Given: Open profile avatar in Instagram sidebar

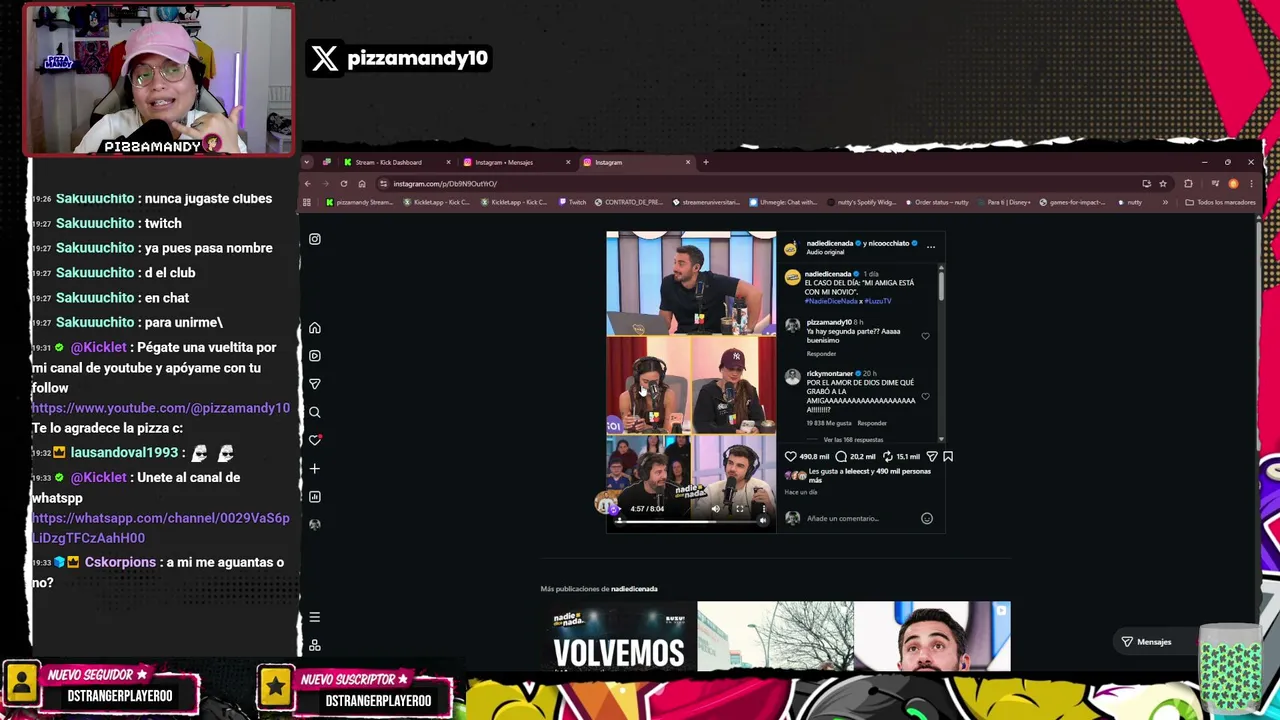Looking at the screenshot, I should (315, 524).
